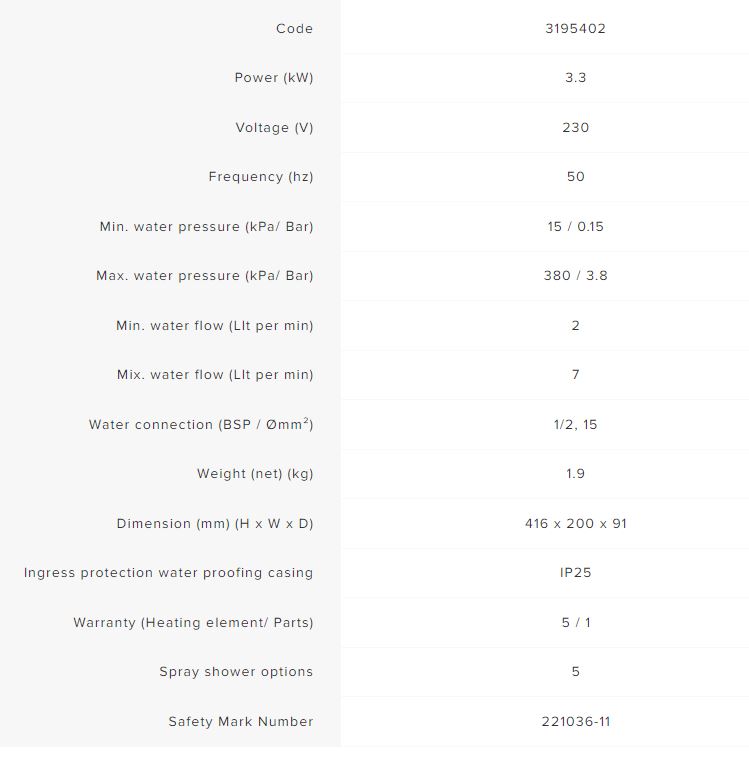Viewport: 749px width, 763px height.
Task: Click the value 380 / 3.8
Action: point(575,276)
